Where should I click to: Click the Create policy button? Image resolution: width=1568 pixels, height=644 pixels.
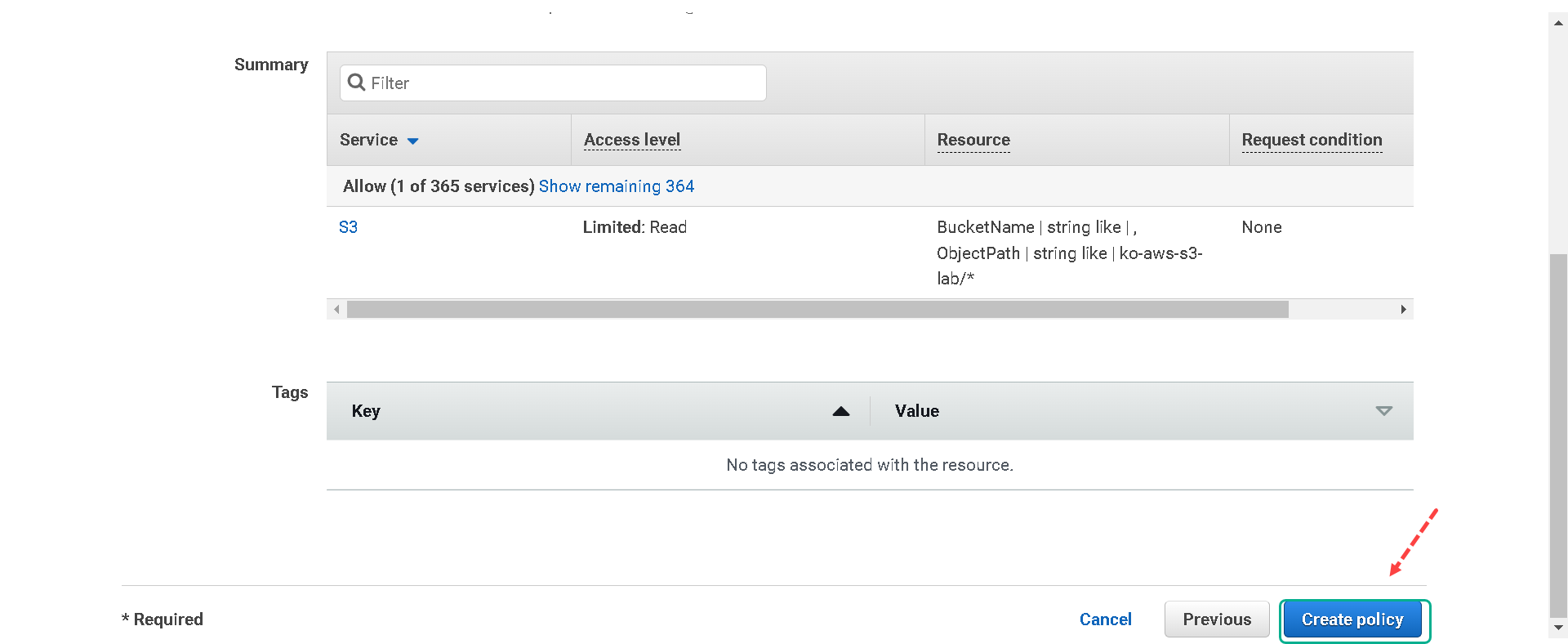[1352, 619]
